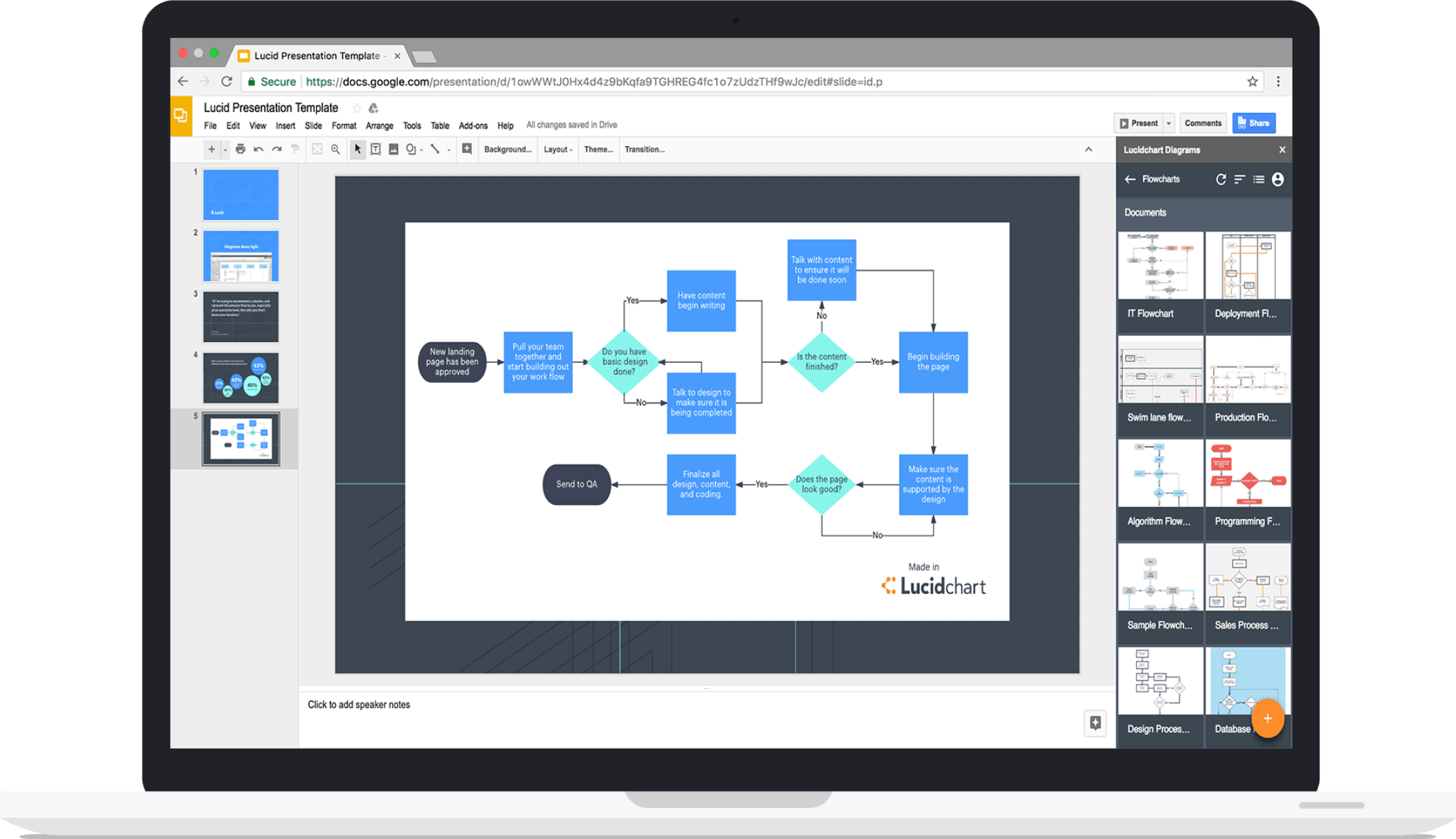
Task: Click the sort documents icon
Action: click(1240, 180)
